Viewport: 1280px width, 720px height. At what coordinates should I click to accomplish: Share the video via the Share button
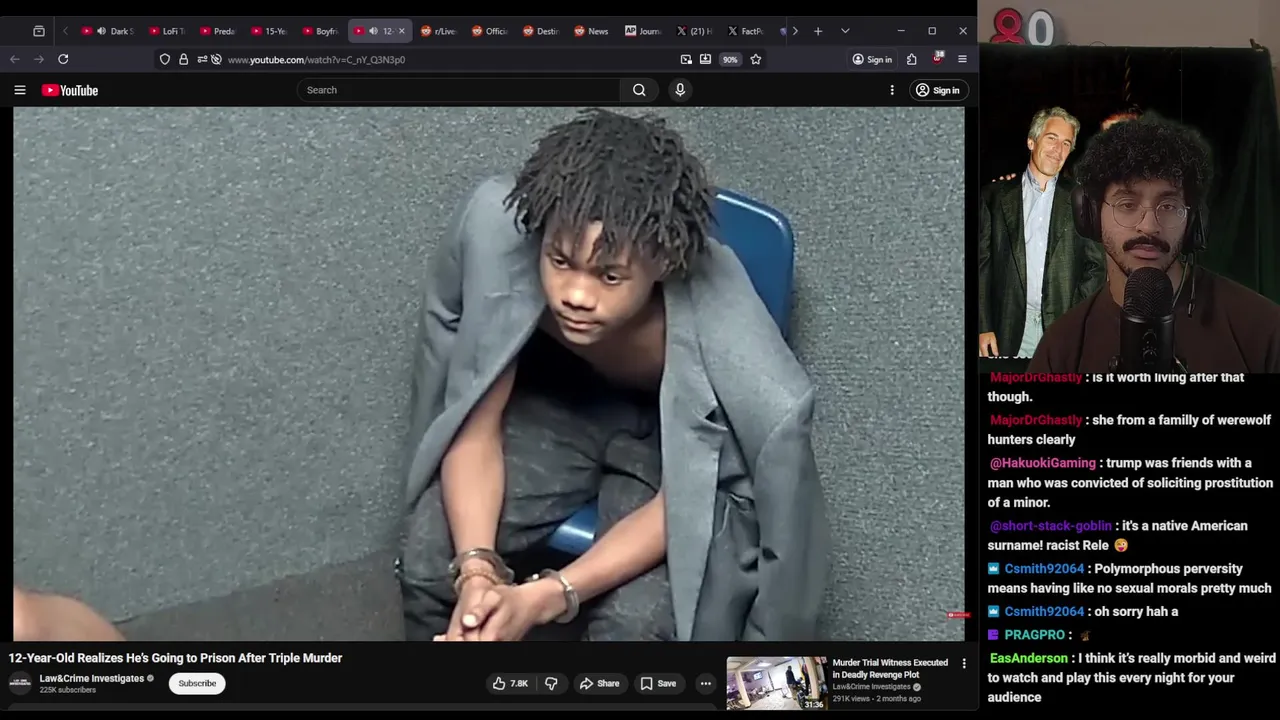600,683
